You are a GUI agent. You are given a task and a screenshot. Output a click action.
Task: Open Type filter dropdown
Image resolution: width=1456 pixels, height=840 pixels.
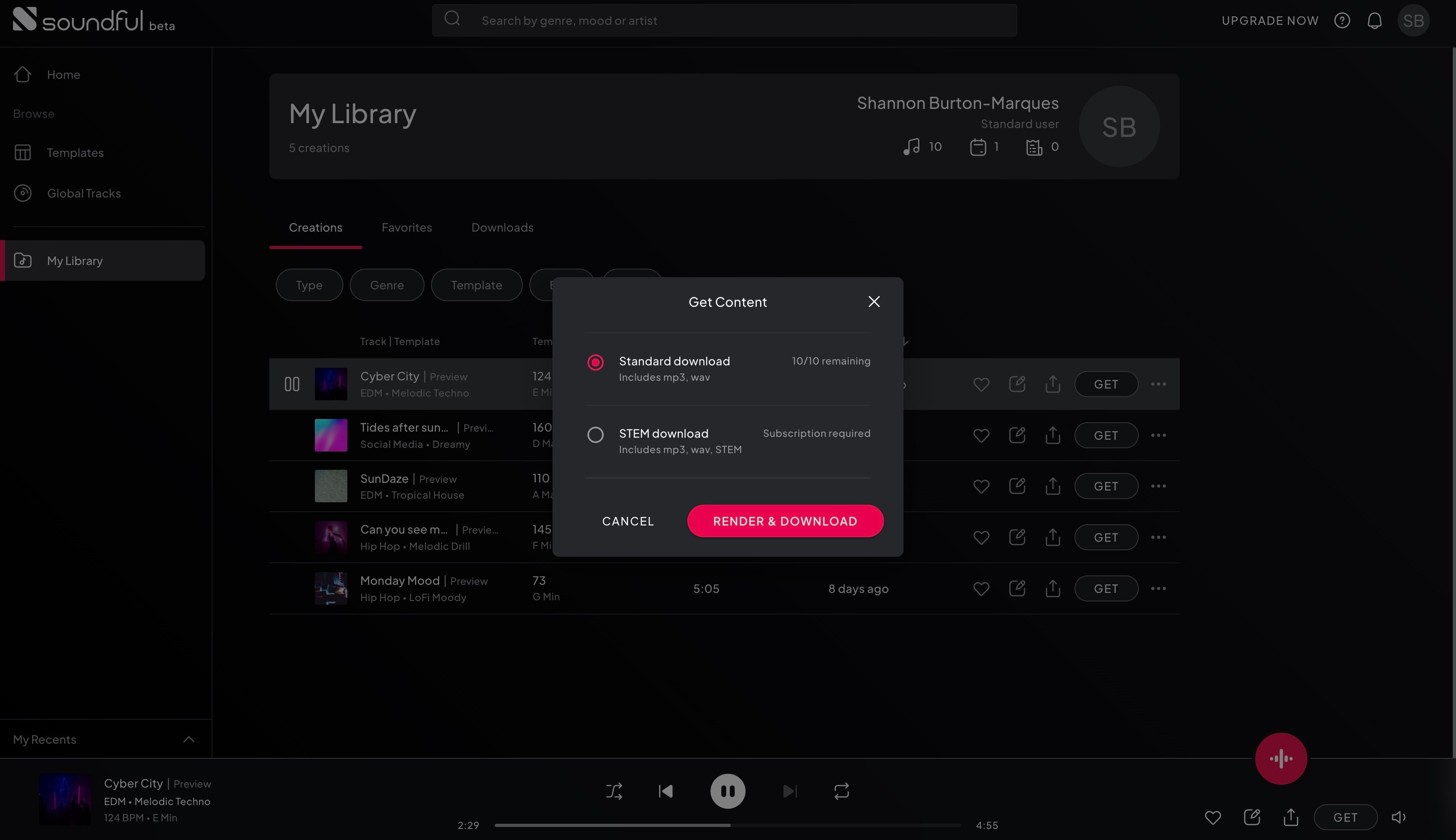[x=309, y=284]
